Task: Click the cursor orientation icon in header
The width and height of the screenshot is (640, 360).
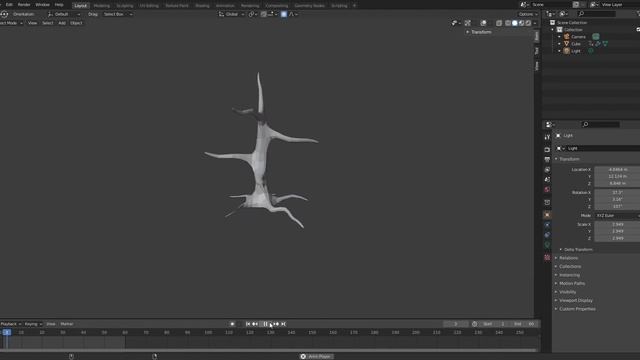Action: click(4, 14)
